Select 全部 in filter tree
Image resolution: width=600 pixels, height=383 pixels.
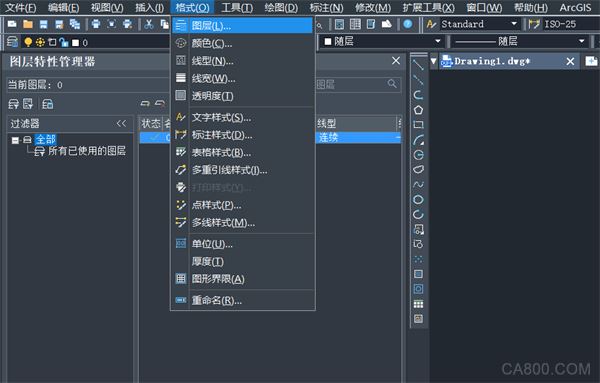point(46,139)
